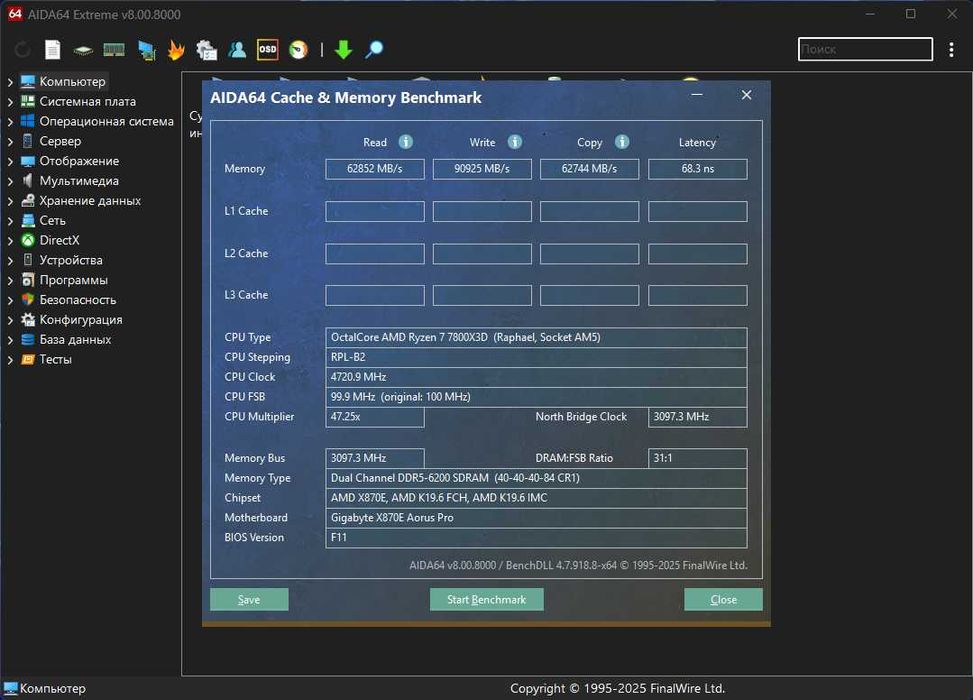Open the memory module benchmark toolbar icon
The width and height of the screenshot is (973, 700).
point(114,50)
